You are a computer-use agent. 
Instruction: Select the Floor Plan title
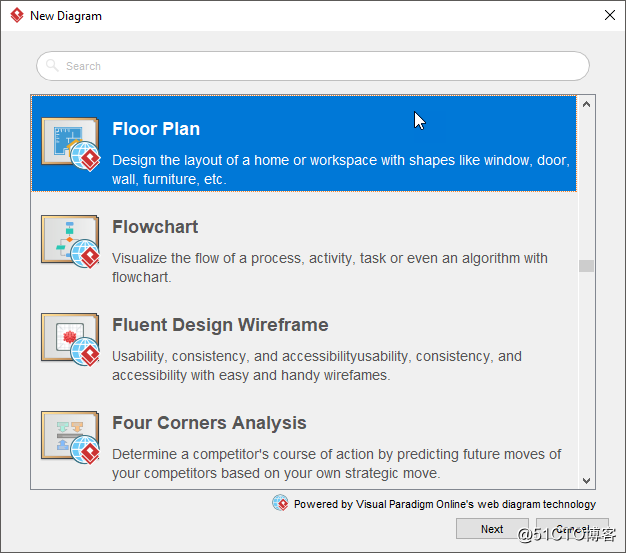tap(156, 129)
